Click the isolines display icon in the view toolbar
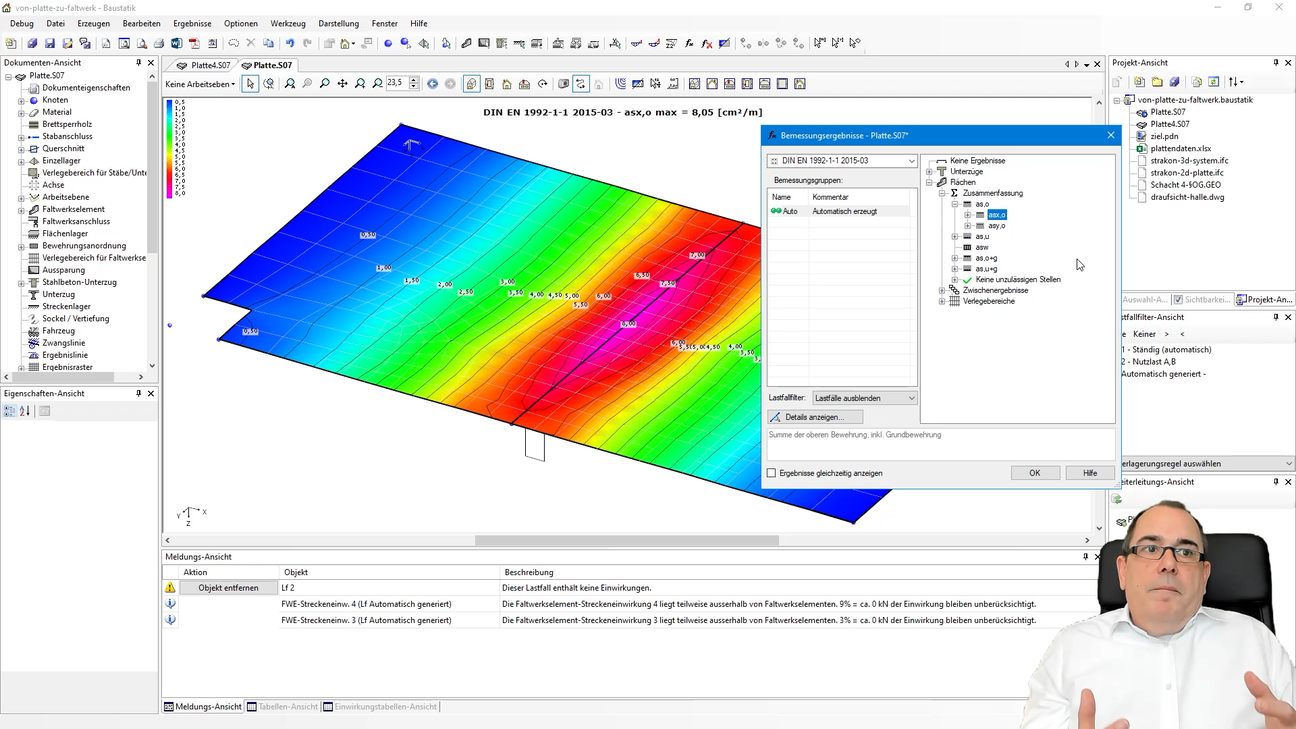 620,84
